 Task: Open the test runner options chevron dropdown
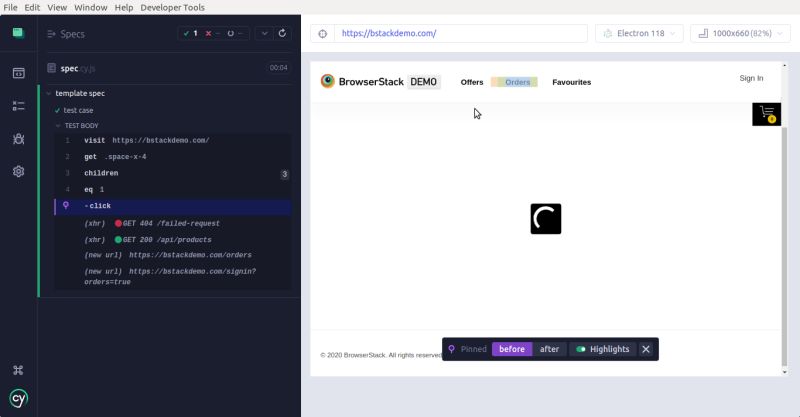click(264, 33)
